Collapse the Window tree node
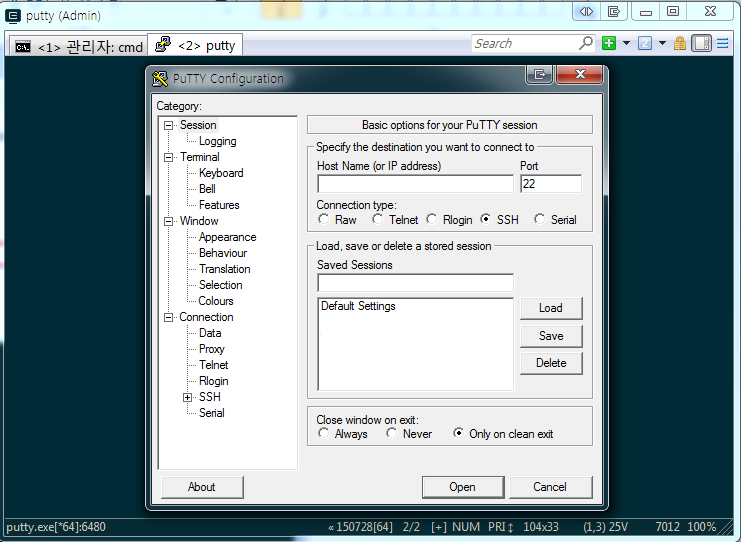The width and height of the screenshot is (741, 542). pyautogui.click(x=168, y=221)
